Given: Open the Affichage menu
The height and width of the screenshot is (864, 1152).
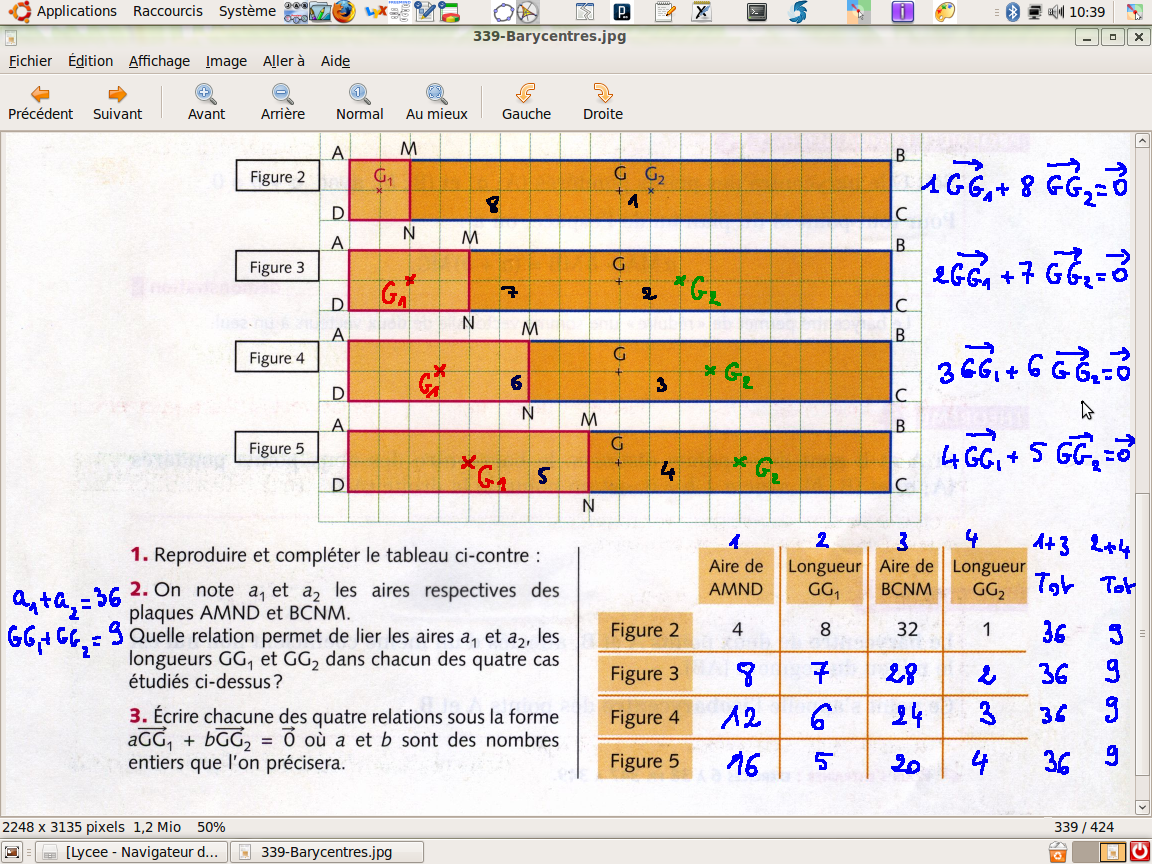Looking at the screenshot, I should 159,61.
